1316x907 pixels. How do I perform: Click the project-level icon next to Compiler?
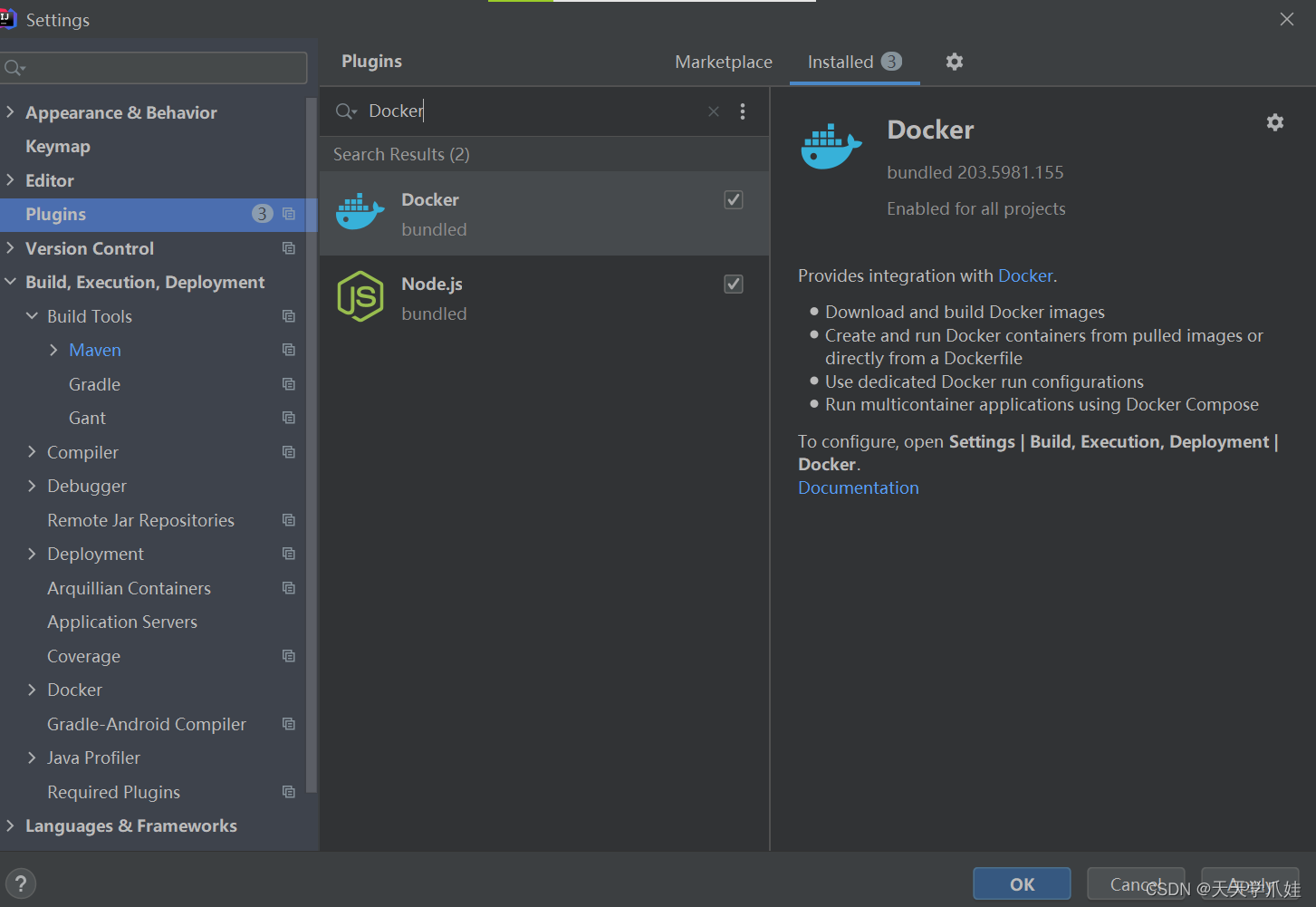click(x=289, y=452)
